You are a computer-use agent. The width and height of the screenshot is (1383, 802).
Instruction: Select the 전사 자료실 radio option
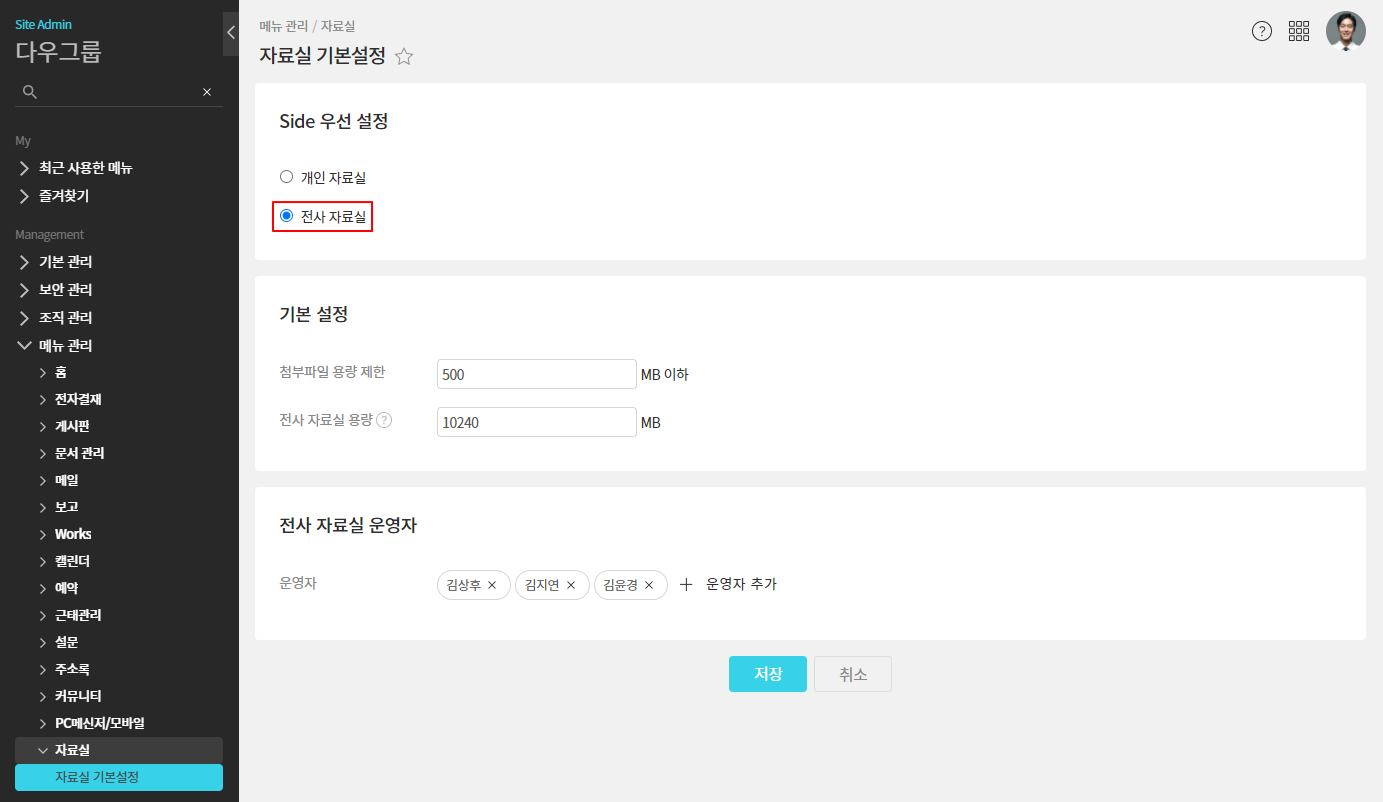[x=287, y=215]
